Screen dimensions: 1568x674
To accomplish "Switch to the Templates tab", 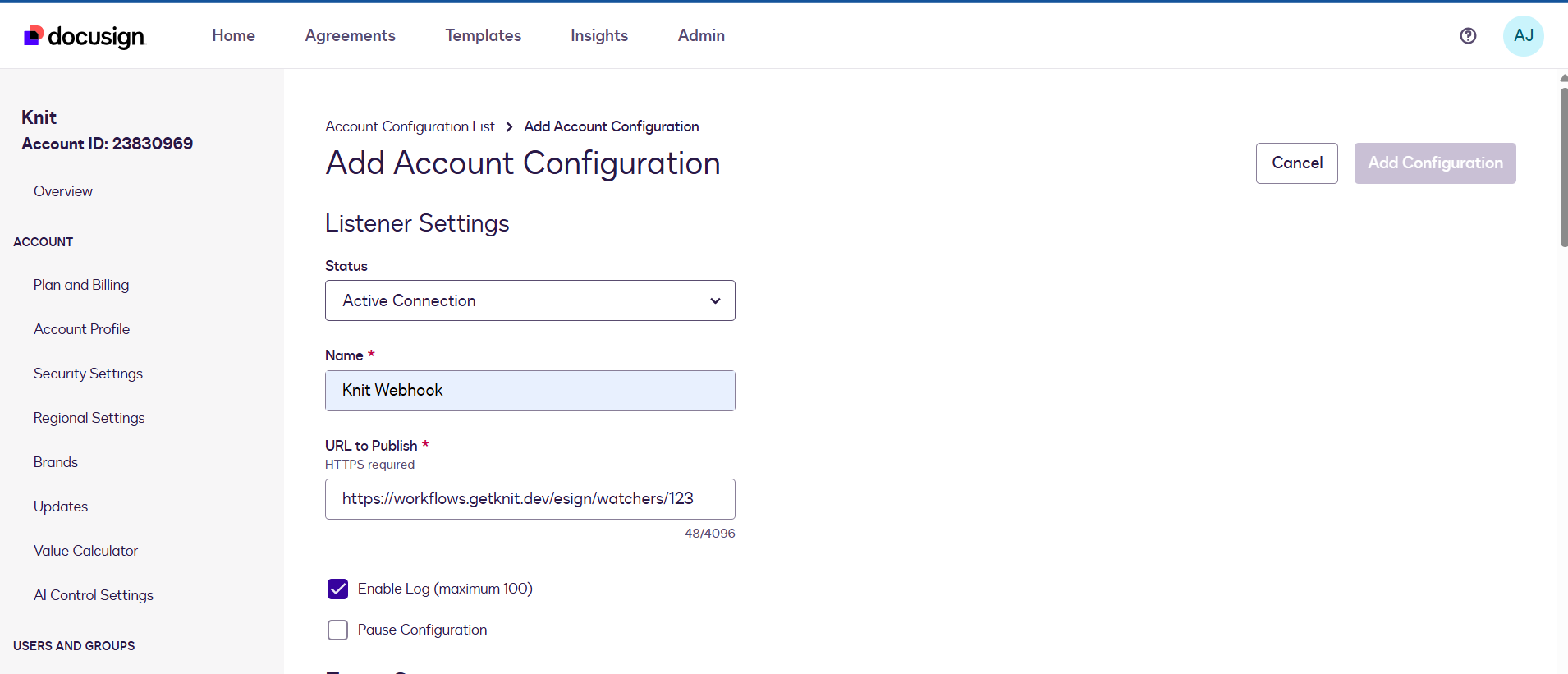I will click(x=483, y=35).
